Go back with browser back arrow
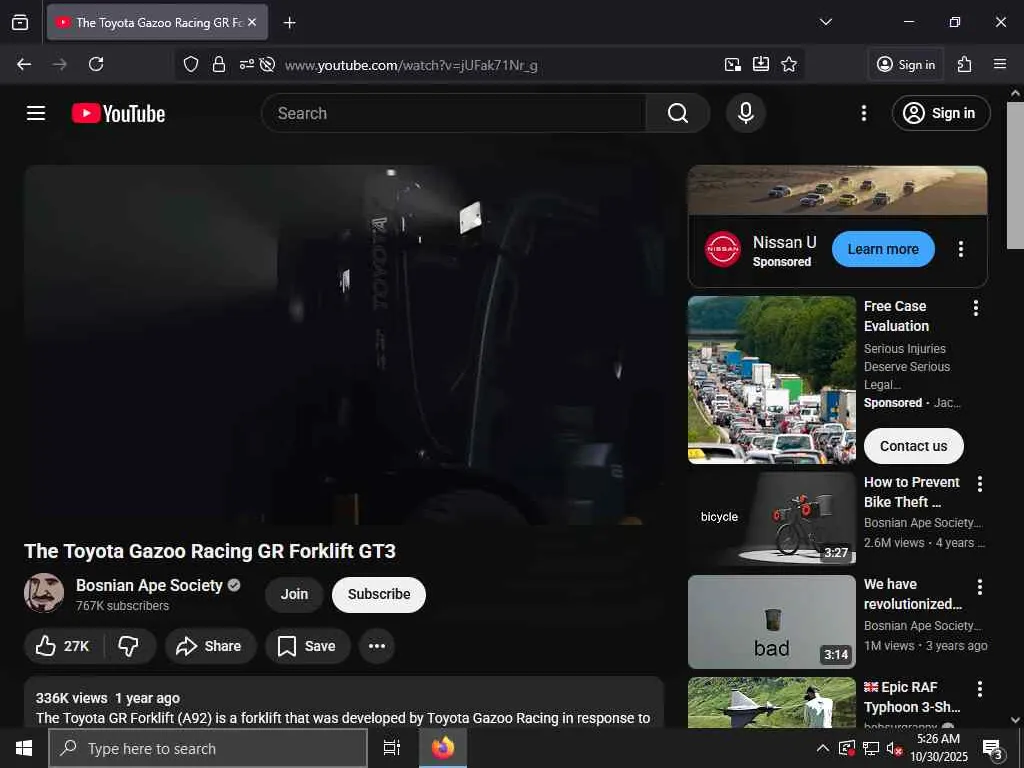The width and height of the screenshot is (1024, 768). (24, 64)
